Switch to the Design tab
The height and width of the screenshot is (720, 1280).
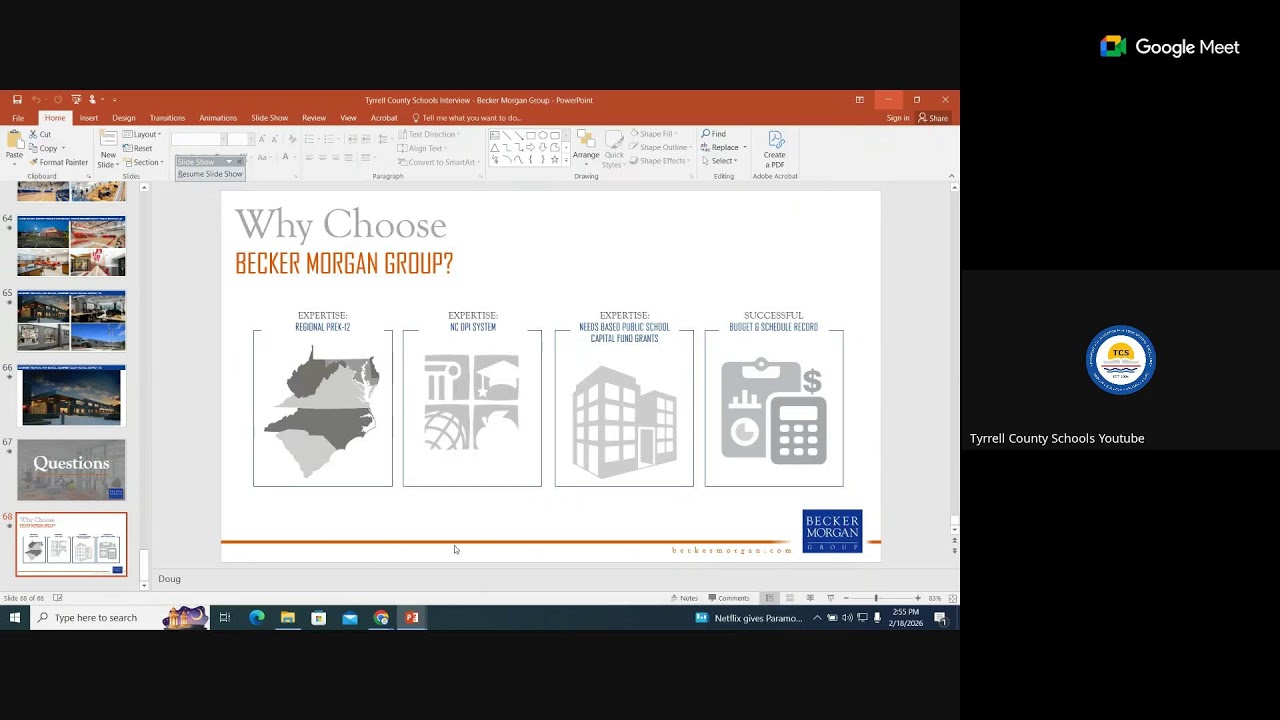point(124,118)
